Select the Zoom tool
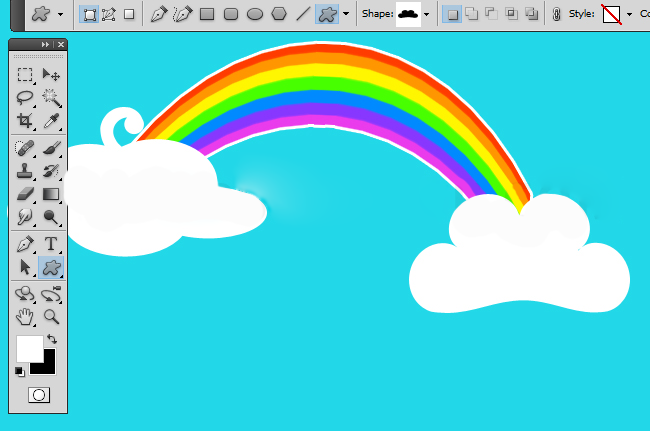This screenshot has width=650, height=431. point(51,317)
